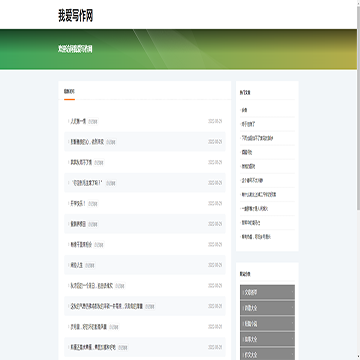The image size is (360, 360).
Task: Open the article title that begins with a quotation mark
Action: point(87,183)
